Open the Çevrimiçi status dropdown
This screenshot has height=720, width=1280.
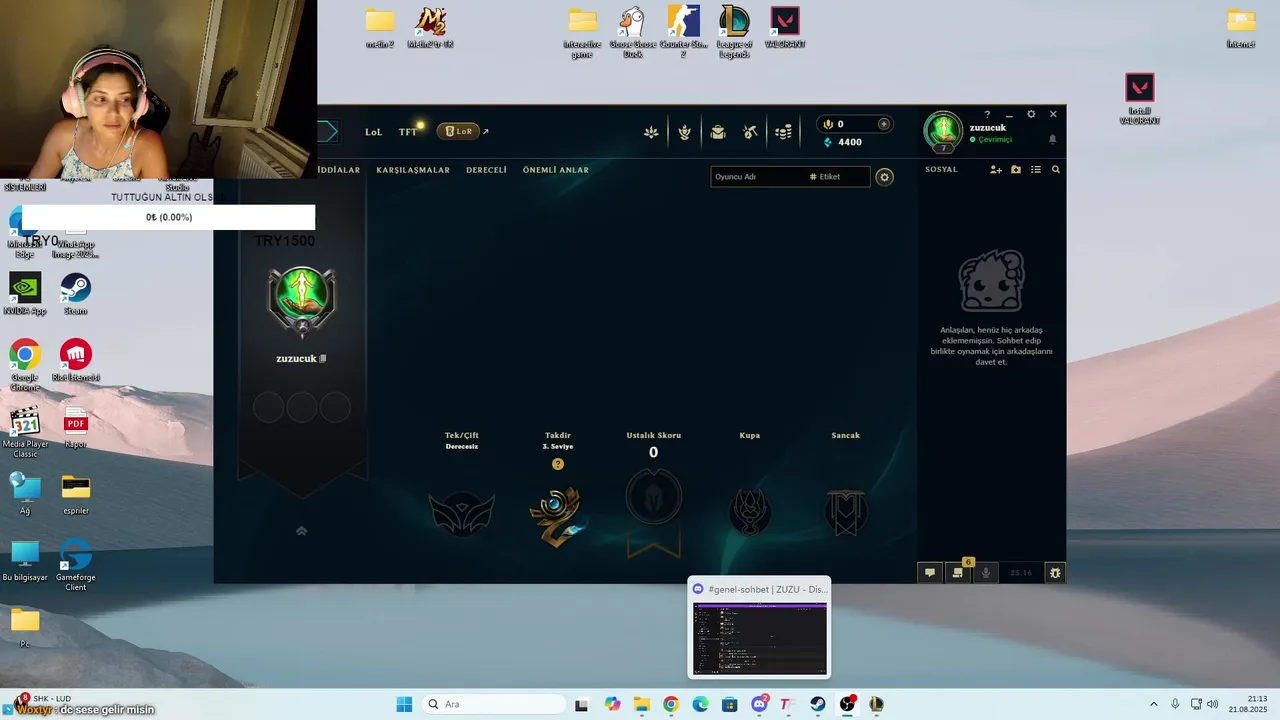pyautogui.click(x=991, y=140)
